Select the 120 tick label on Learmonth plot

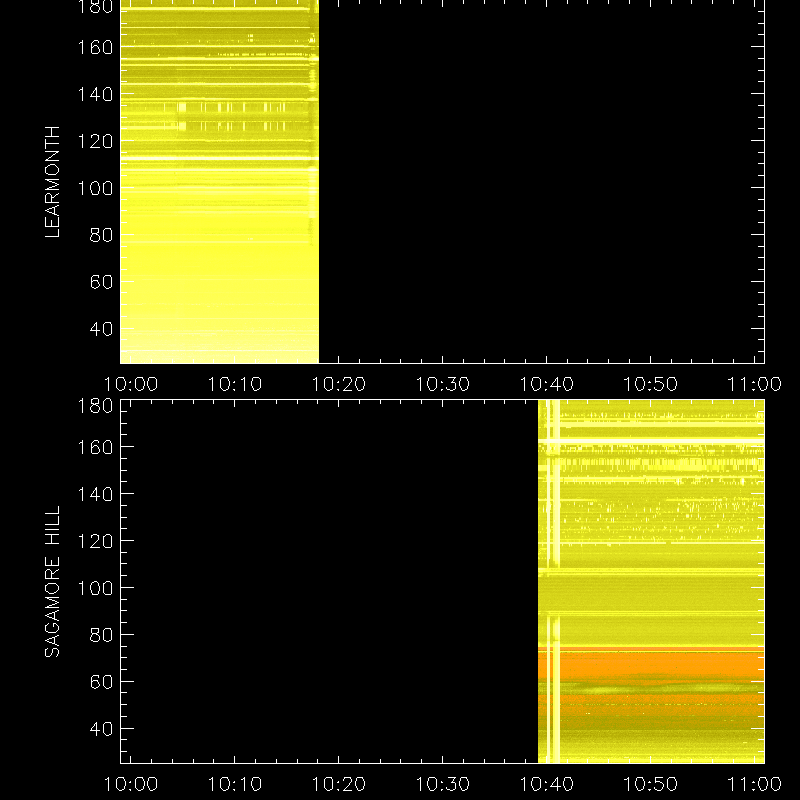click(95, 141)
